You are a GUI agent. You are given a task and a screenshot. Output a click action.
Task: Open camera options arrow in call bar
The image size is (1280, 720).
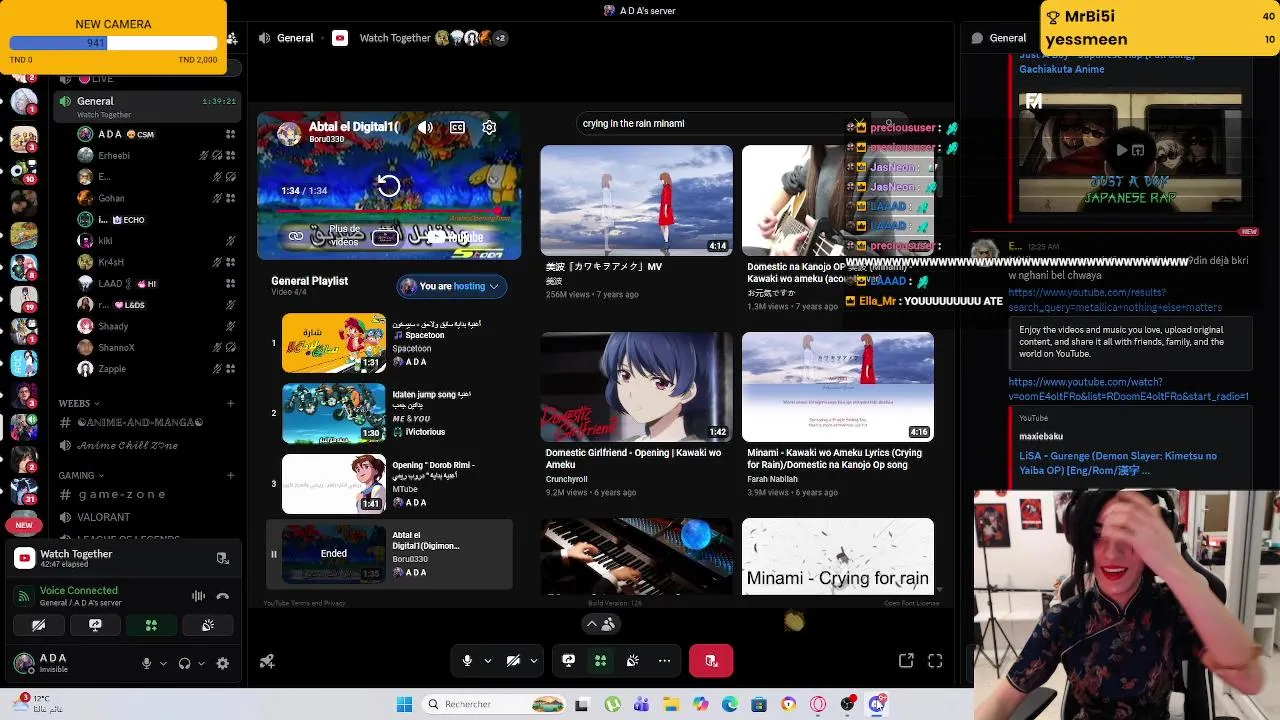(534, 661)
